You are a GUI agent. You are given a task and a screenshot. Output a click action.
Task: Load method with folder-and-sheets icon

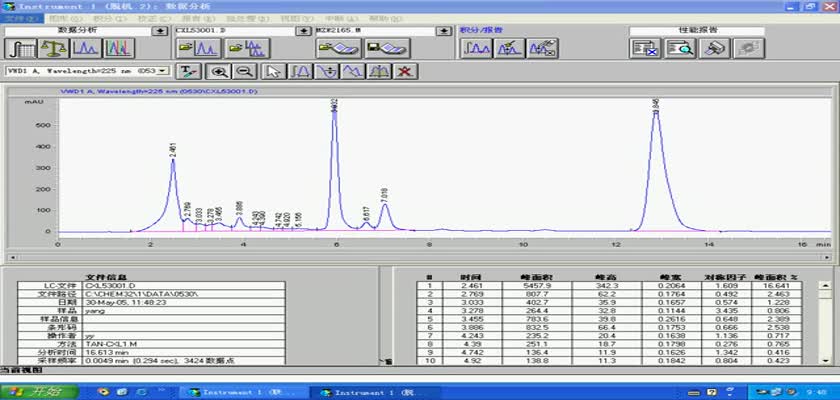tap(339, 49)
